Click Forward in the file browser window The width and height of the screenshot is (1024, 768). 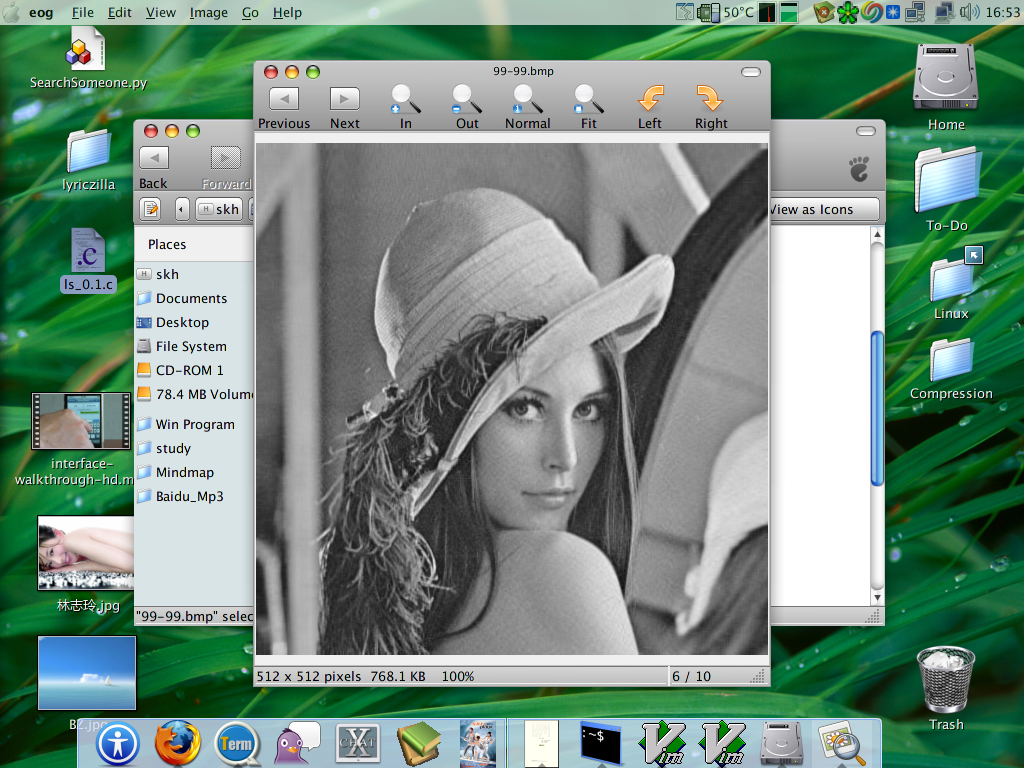(x=226, y=168)
